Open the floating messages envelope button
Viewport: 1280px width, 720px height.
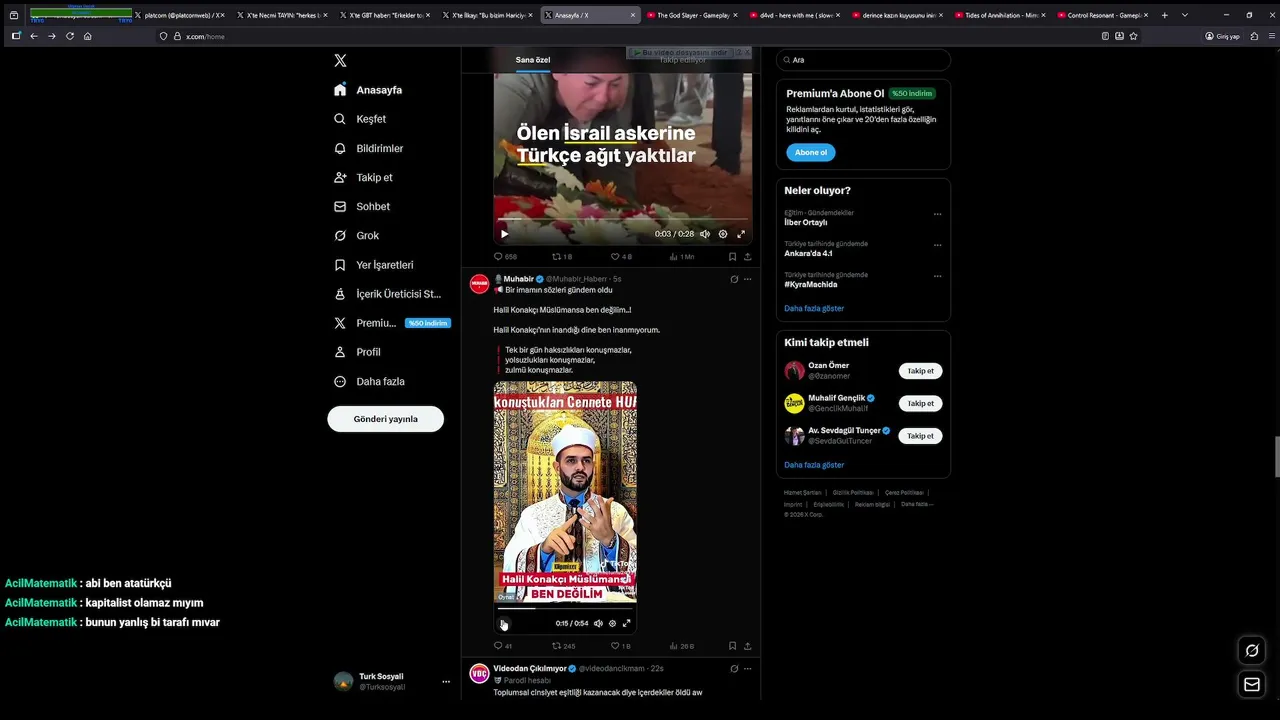1251,684
